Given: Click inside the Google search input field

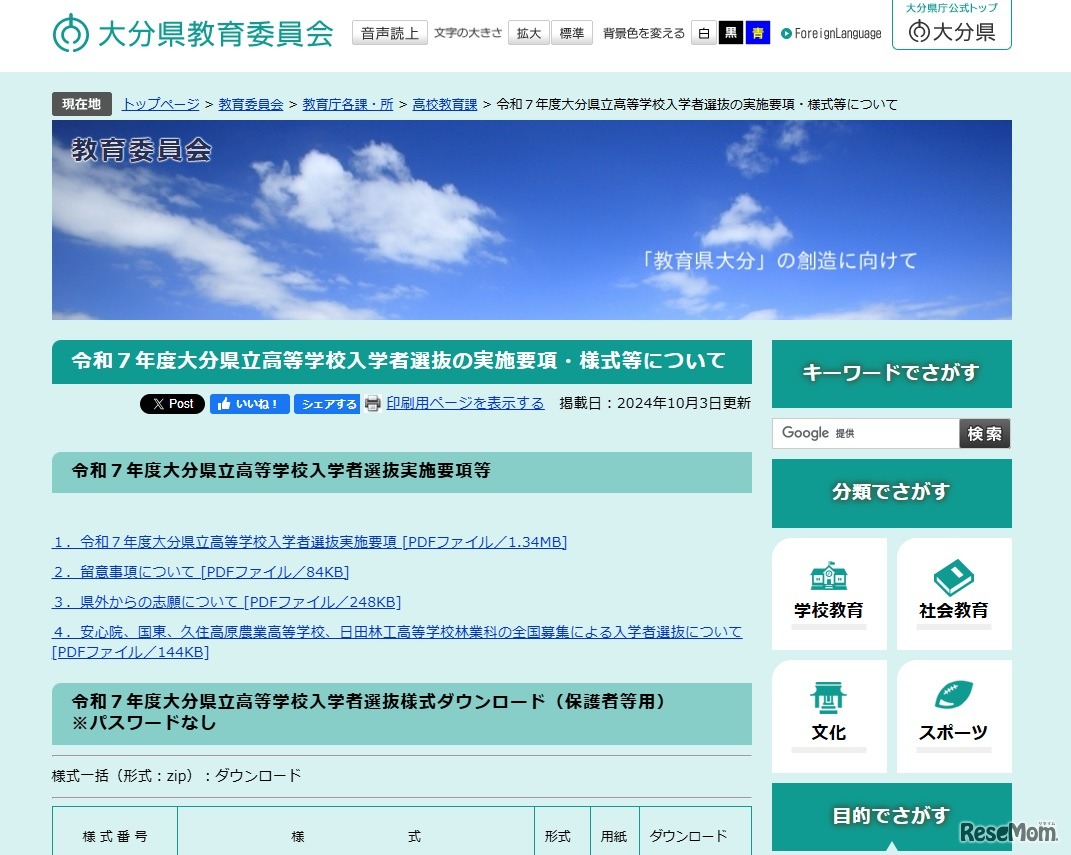Looking at the screenshot, I should (860, 433).
